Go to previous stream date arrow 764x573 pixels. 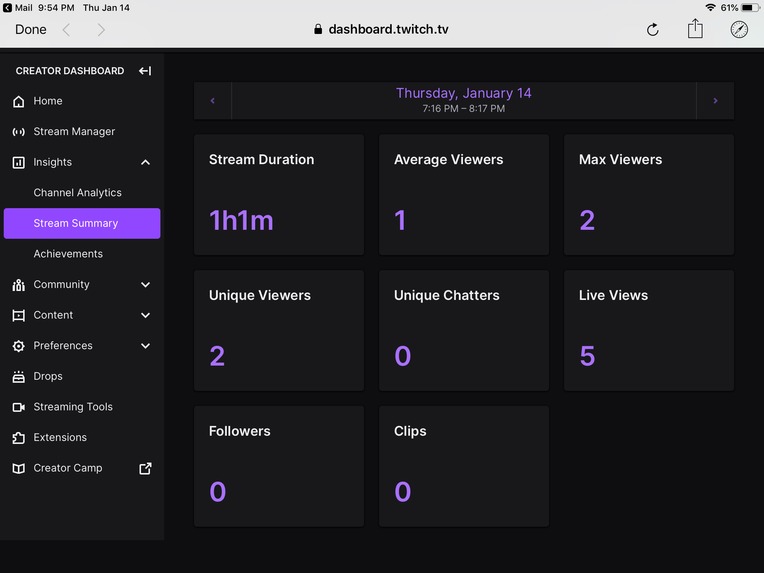[212, 101]
